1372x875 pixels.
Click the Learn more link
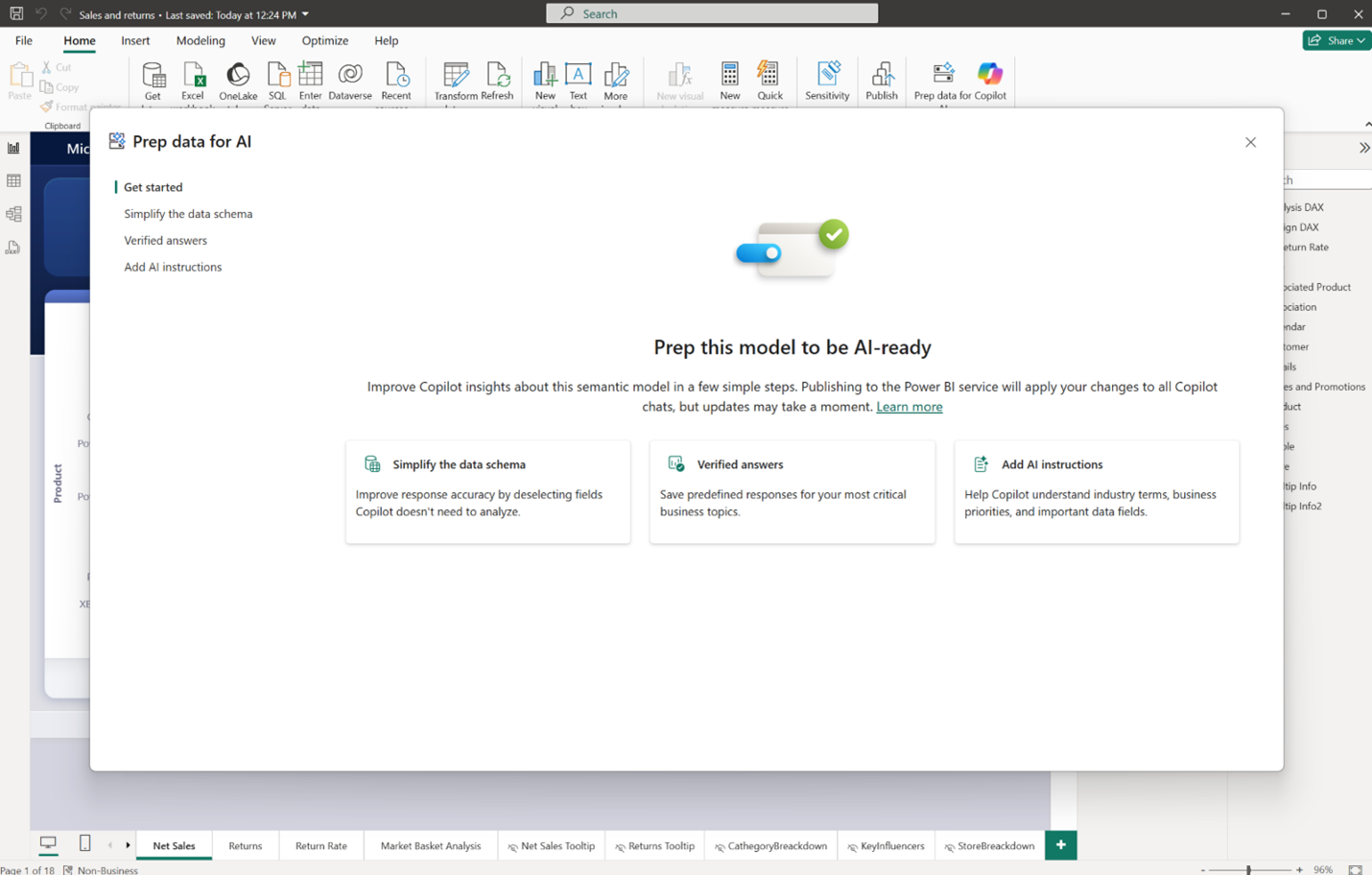tap(908, 406)
